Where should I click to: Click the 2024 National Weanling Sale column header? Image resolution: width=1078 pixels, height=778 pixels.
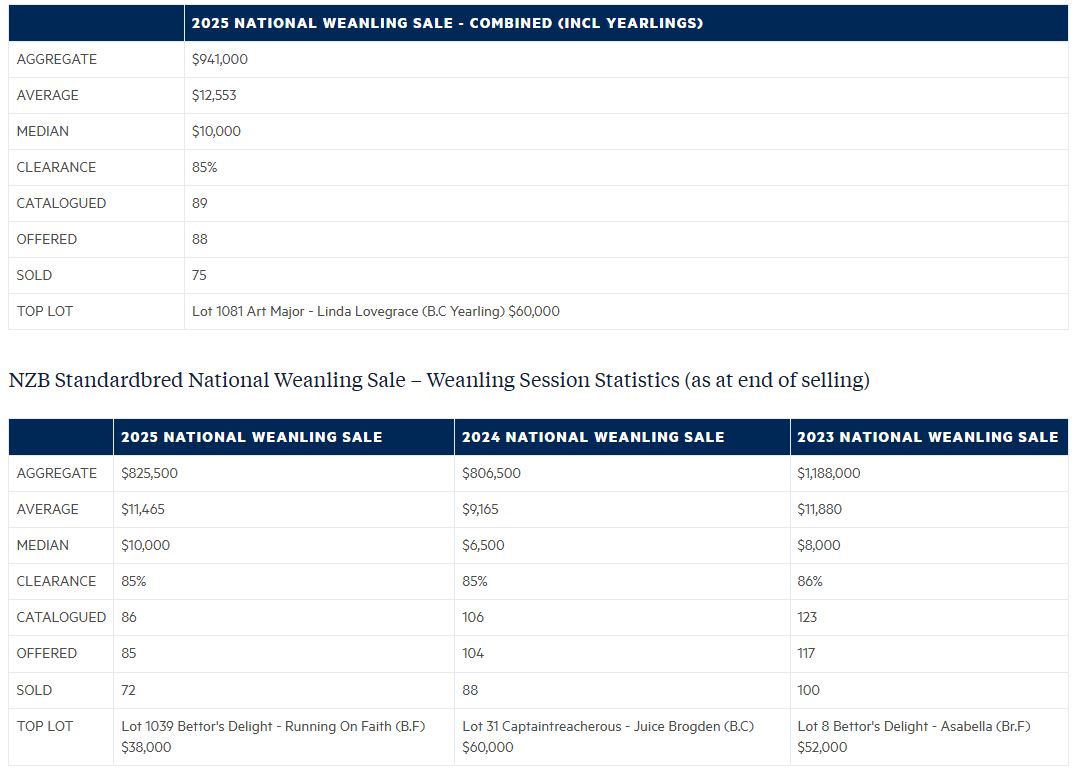pyautogui.click(x=593, y=437)
